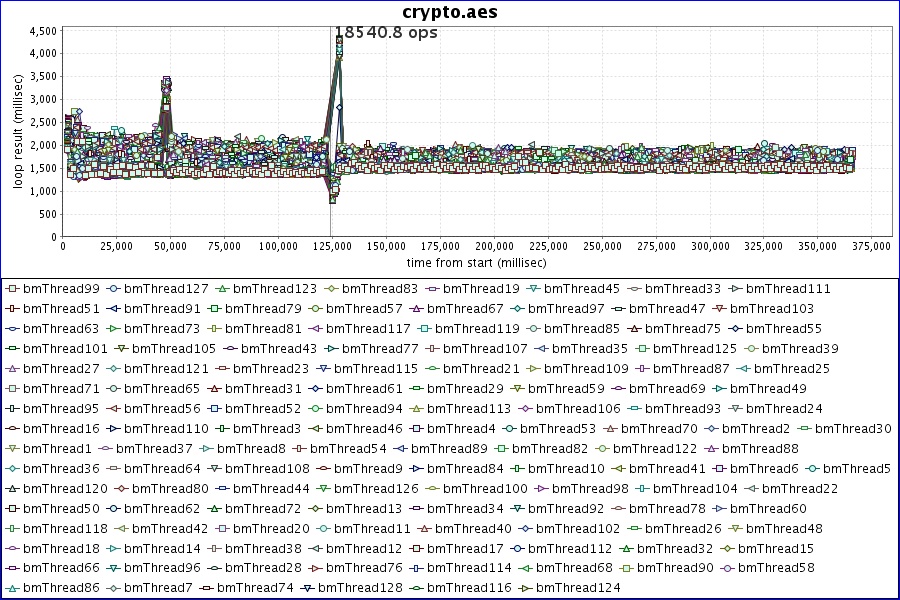Click the bmThread120 legend marker icon
Viewport: 900px width, 600px height.
[x=12, y=489]
